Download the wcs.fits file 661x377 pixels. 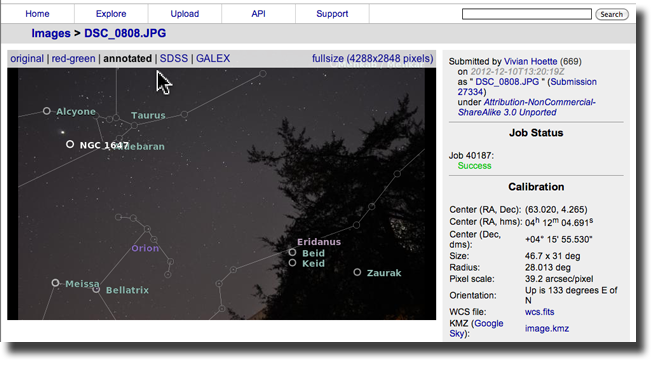coord(540,312)
